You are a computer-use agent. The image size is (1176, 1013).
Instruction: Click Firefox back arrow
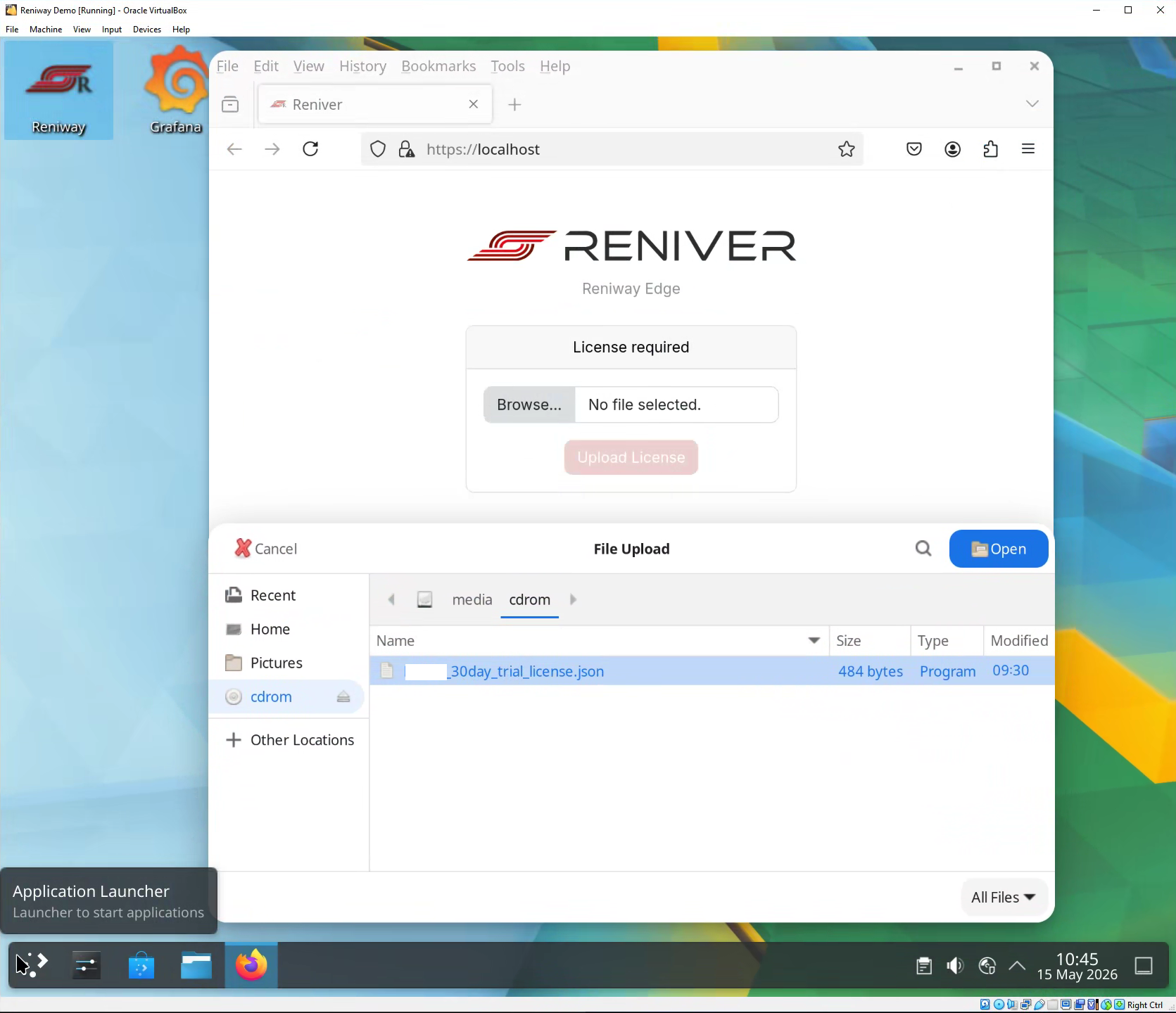[234, 149]
